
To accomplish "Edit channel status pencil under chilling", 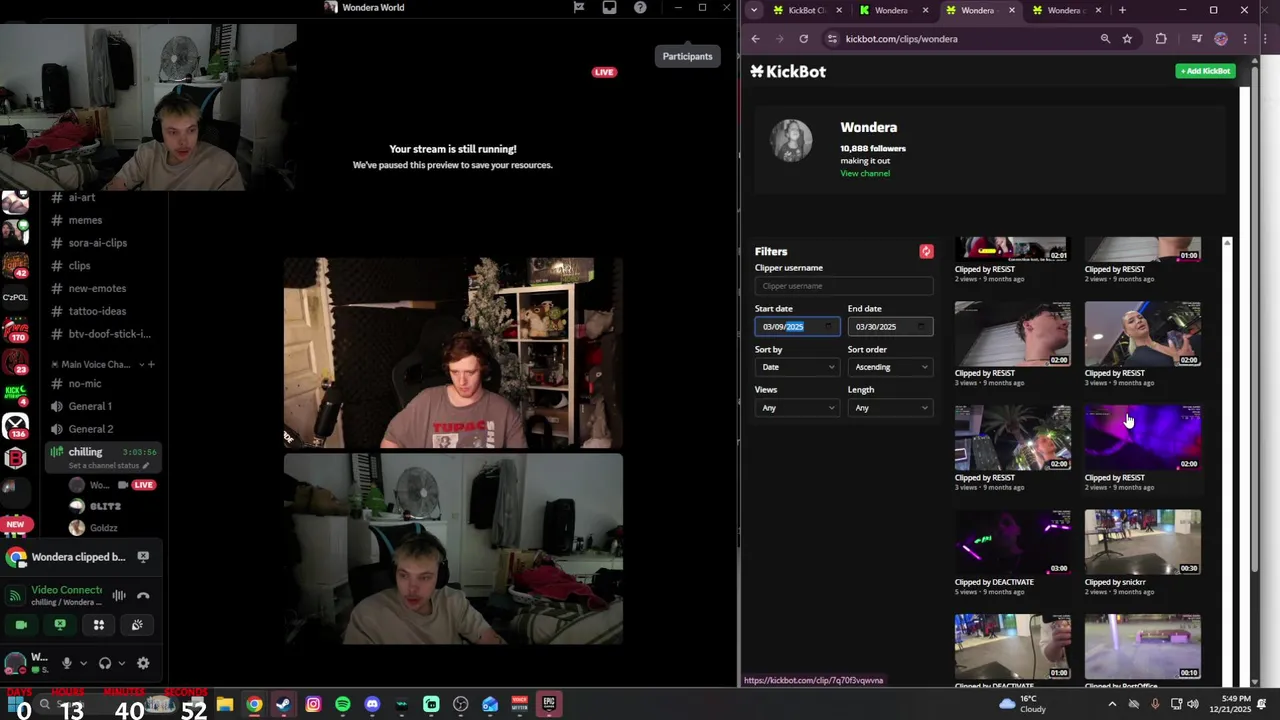I will (x=145, y=466).
